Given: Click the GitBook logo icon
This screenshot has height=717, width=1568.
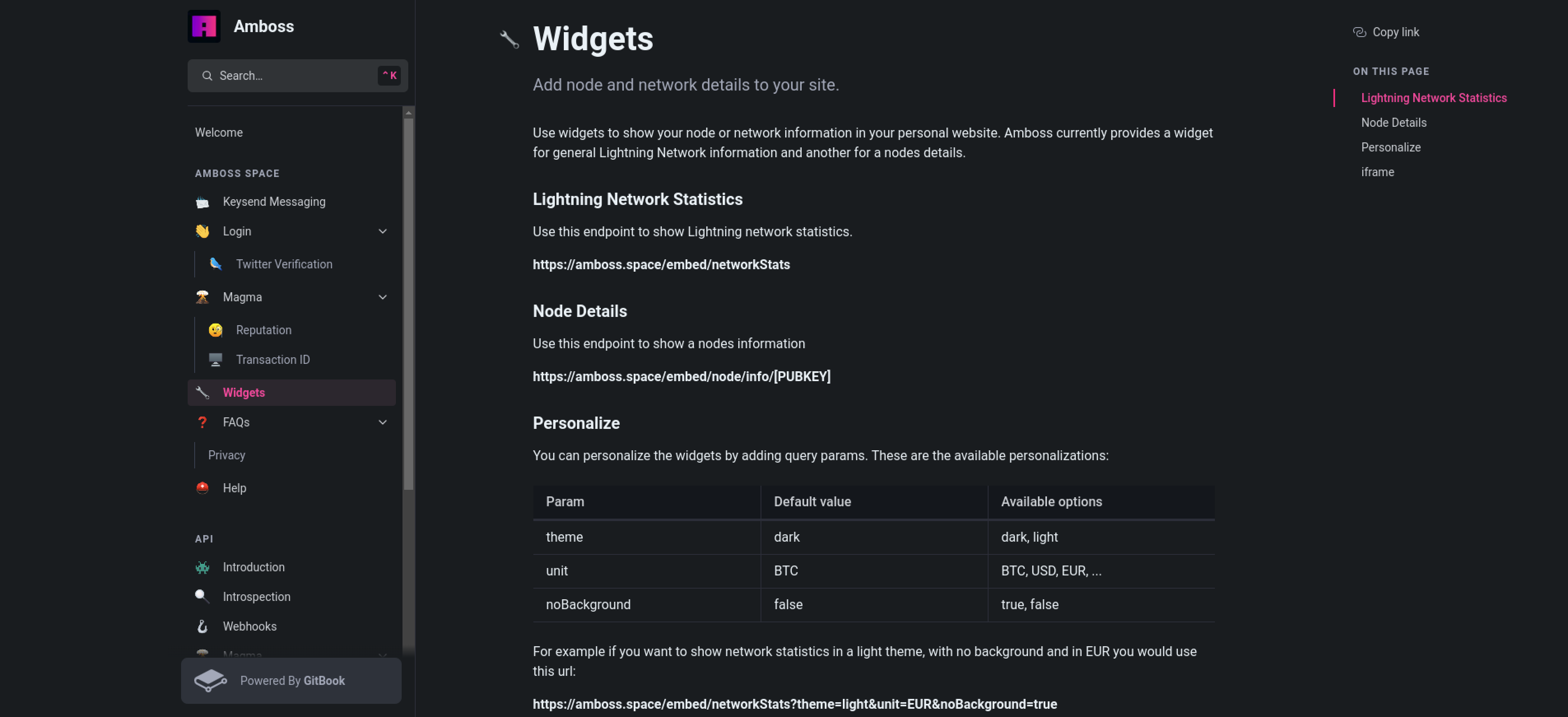Looking at the screenshot, I should pos(210,680).
